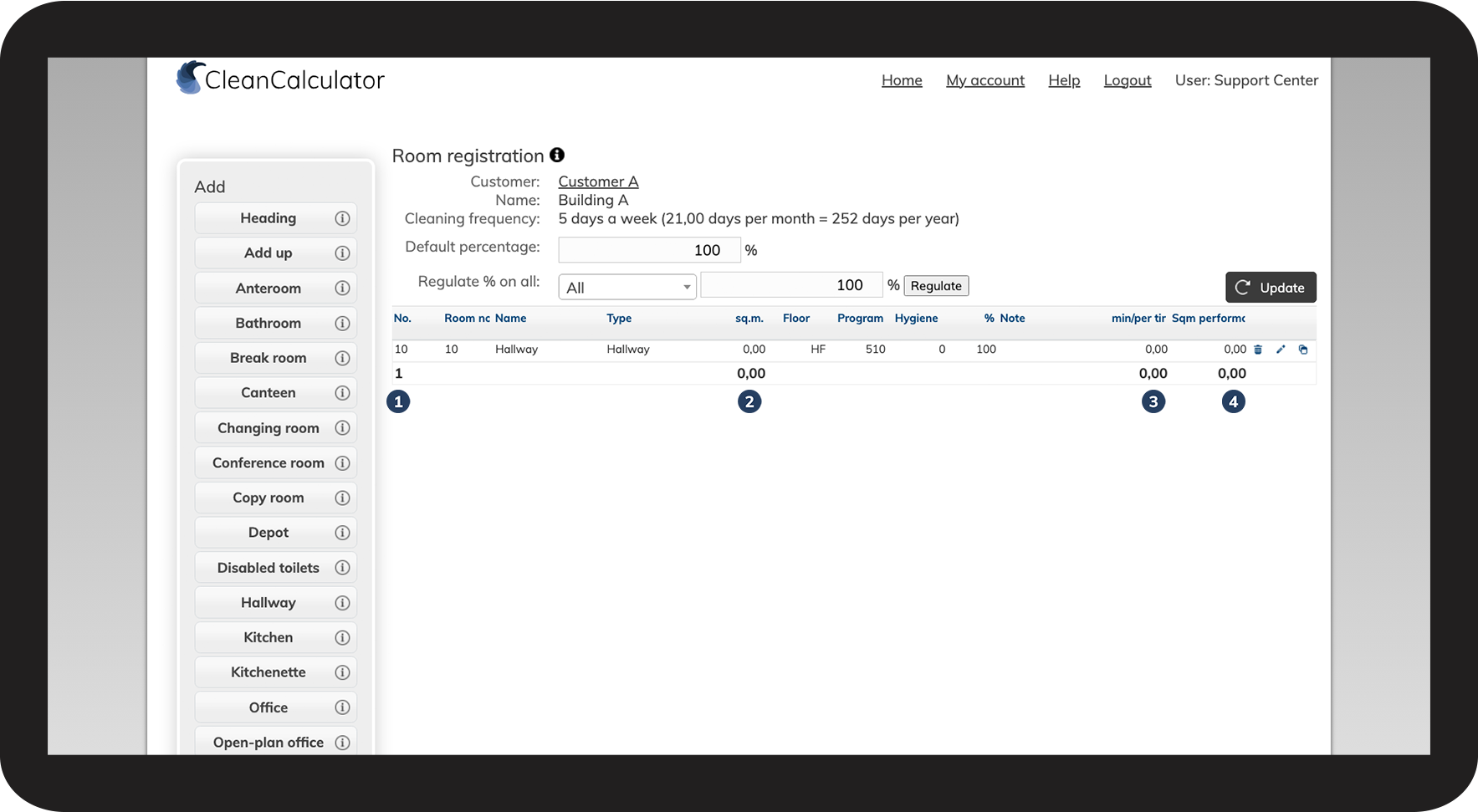
Task: Click the Update button
Action: 1271,287
